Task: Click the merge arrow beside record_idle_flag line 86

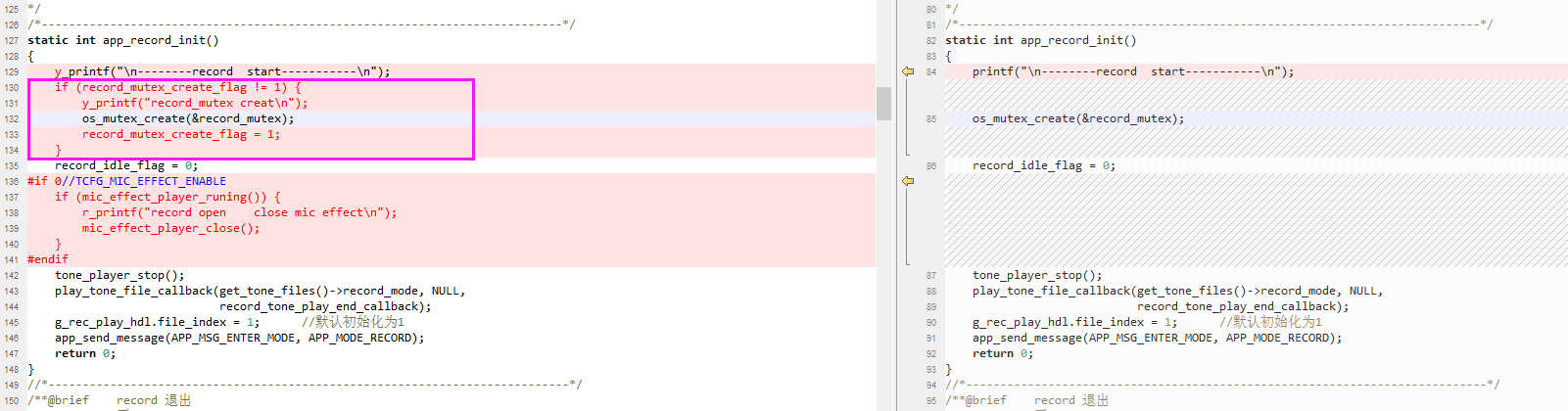Action: tap(908, 181)
